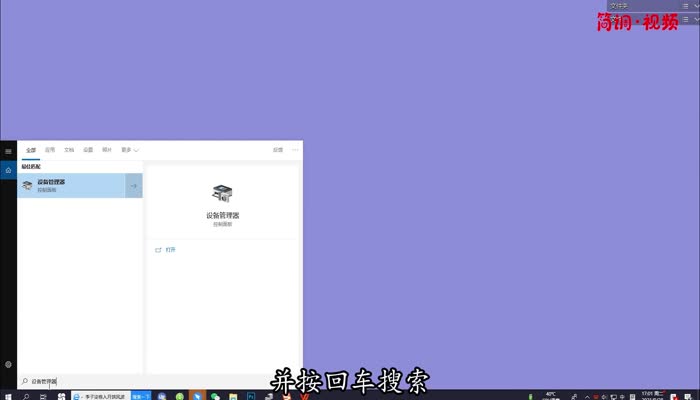Image resolution: width=700 pixels, height=400 pixels.
Task: Open WeChat from the taskbar
Action: 215,397
